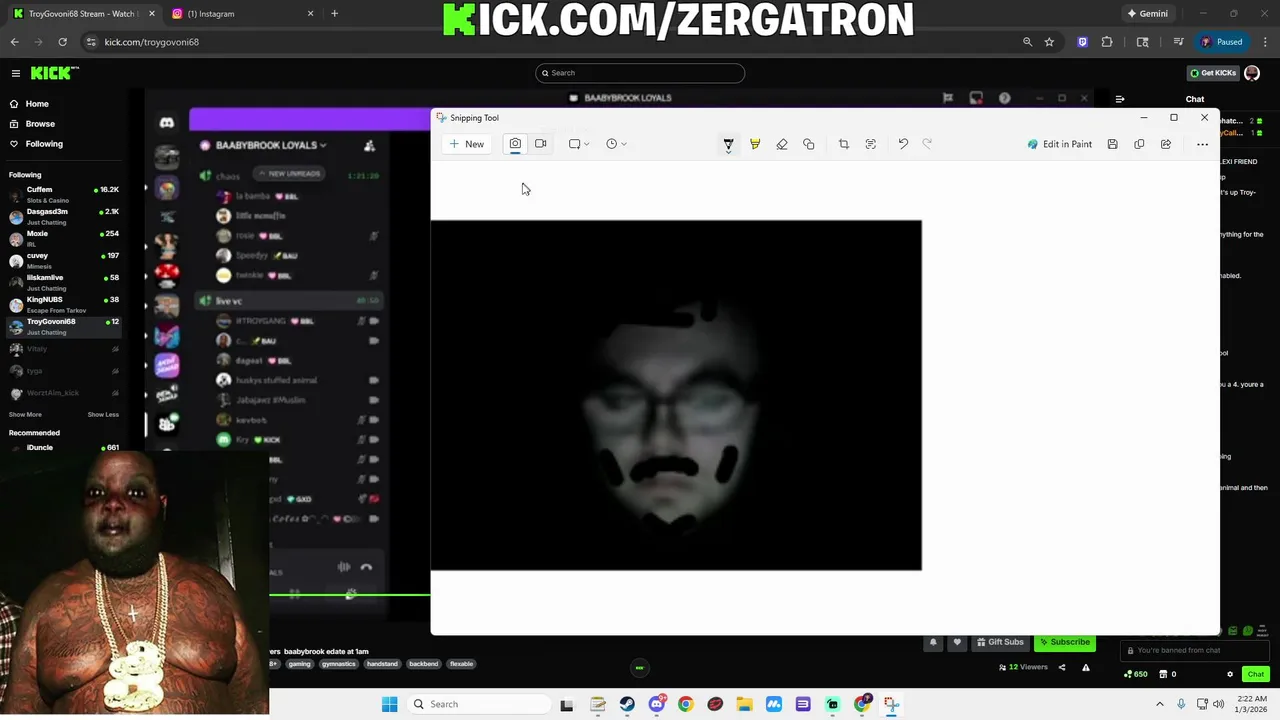Share the snip via share icon
This screenshot has width=1280, height=720.
click(1166, 144)
